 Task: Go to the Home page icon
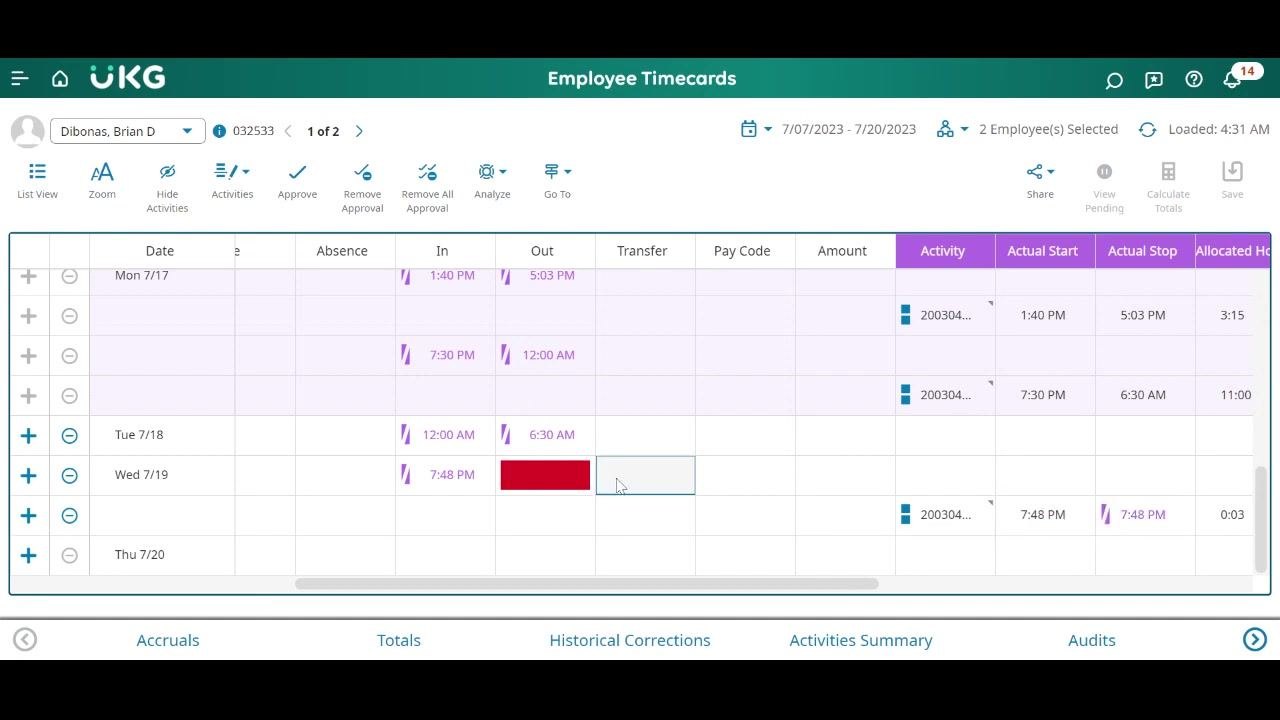coord(60,79)
